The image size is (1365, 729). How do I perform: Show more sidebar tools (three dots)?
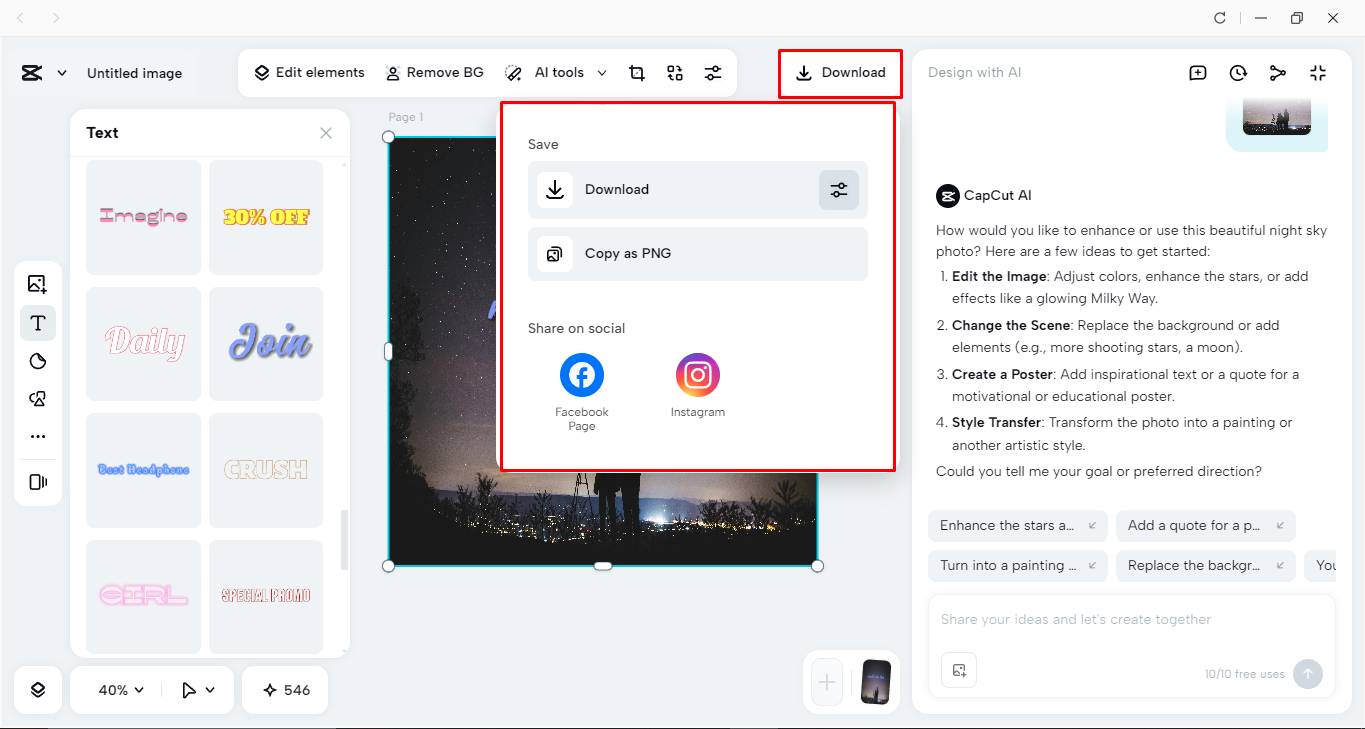38,437
